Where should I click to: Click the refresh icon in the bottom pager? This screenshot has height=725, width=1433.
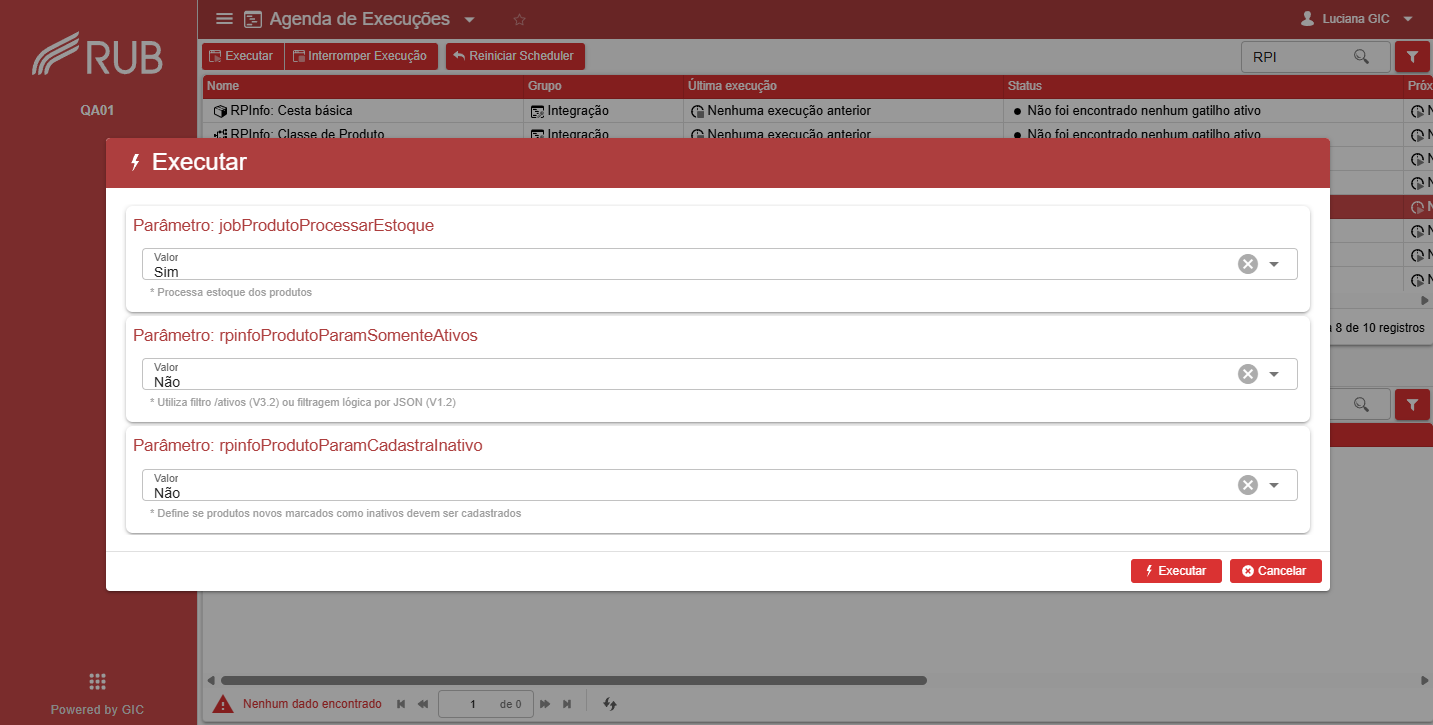(609, 704)
